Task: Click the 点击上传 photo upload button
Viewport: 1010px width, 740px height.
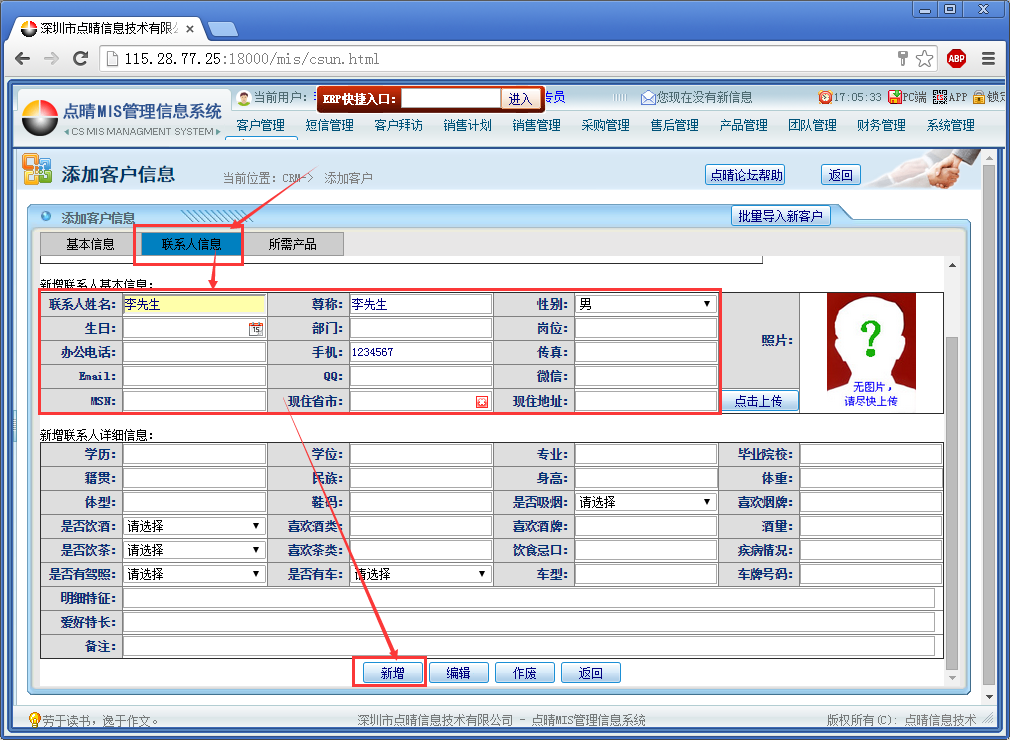Action: 759,401
